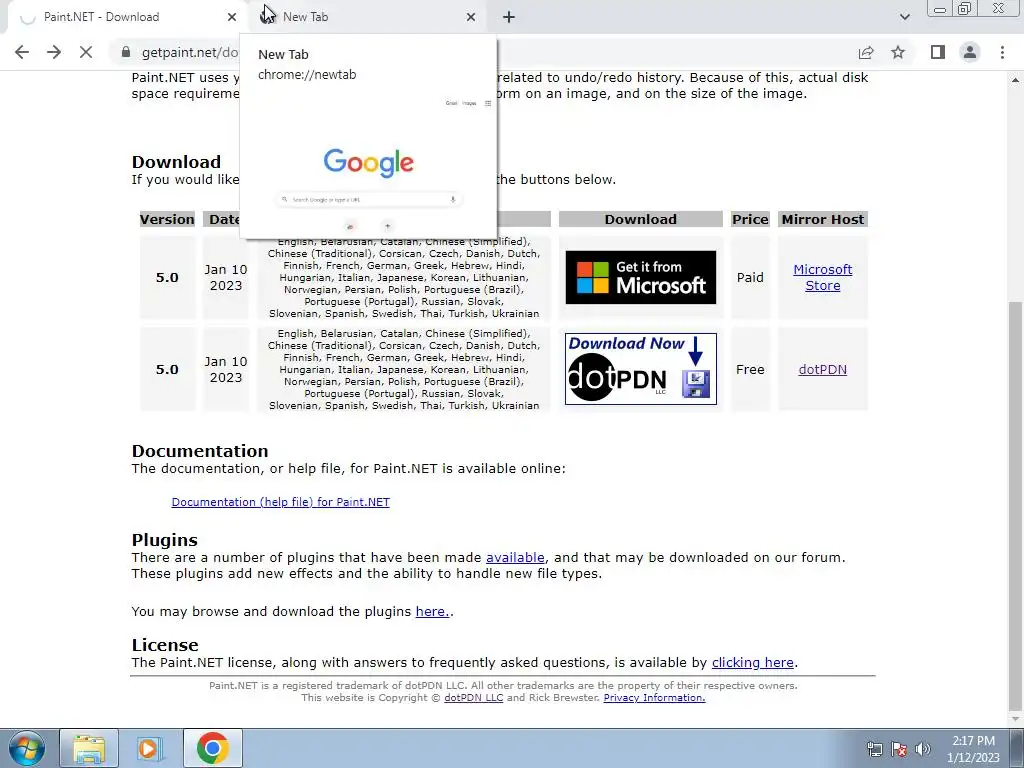The width and height of the screenshot is (1024, 768).
Task: Click the scrollbar down arrow
Action: pos(1015,720)
